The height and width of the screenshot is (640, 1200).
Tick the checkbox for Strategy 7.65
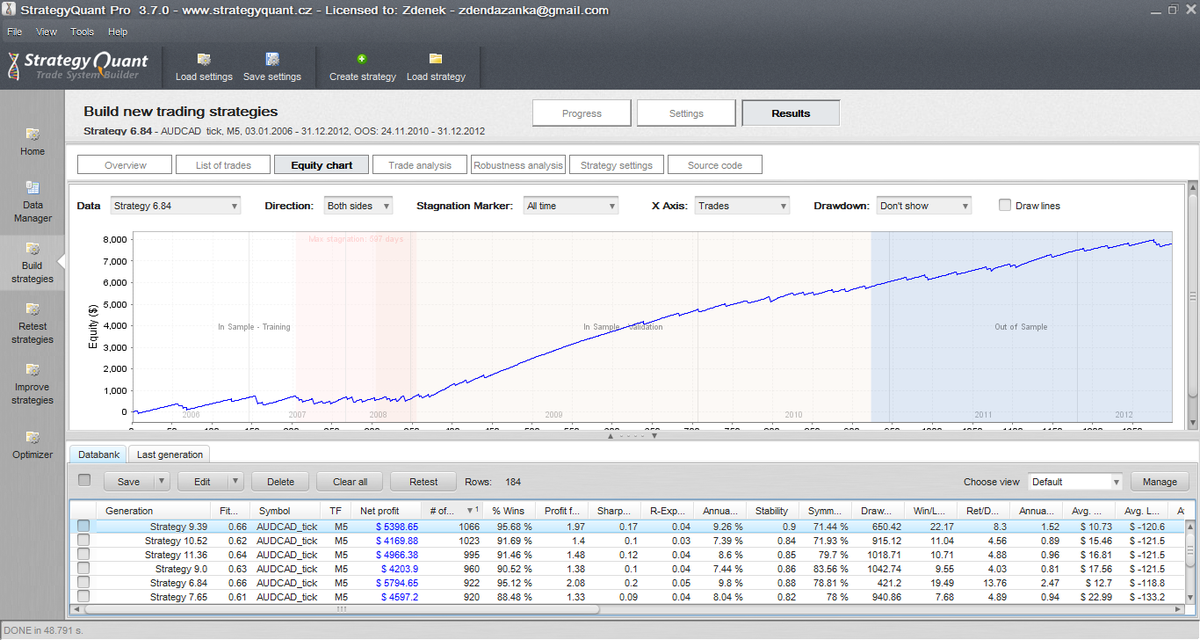tap(84, 596)
